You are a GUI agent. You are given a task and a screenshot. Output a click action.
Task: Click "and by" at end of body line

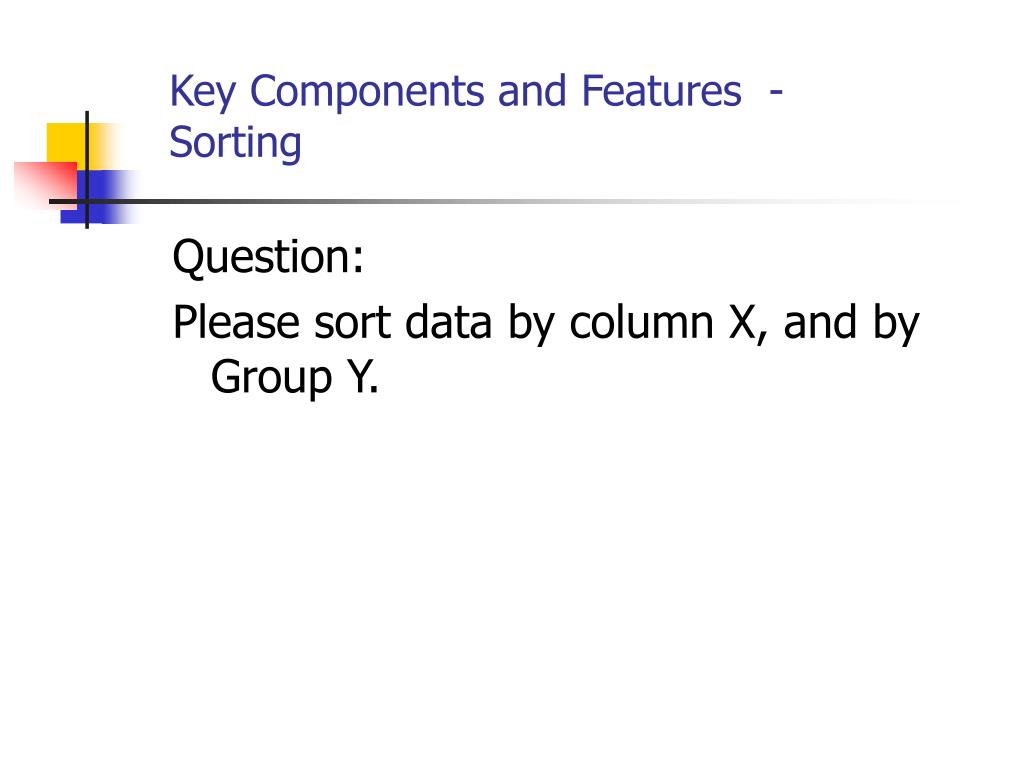coord(851,323)
